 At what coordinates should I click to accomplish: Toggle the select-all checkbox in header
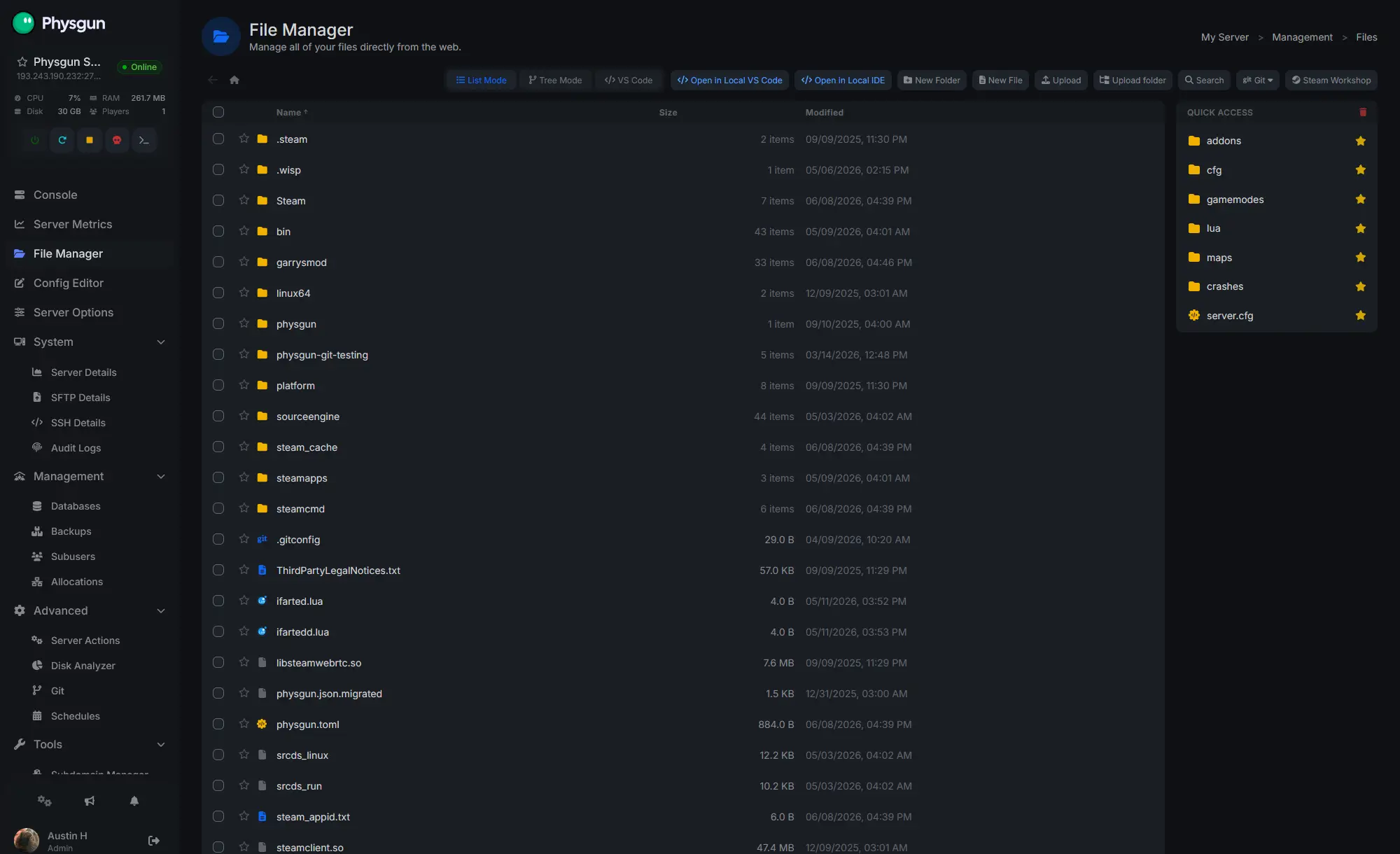pyautogui.click(x=218, y=112)
